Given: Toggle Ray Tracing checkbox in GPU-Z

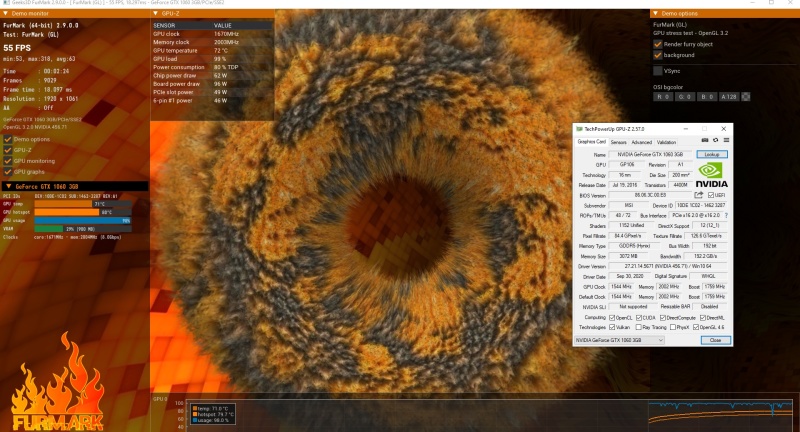Looking at the screenshot, I should (x=638, y=327).
